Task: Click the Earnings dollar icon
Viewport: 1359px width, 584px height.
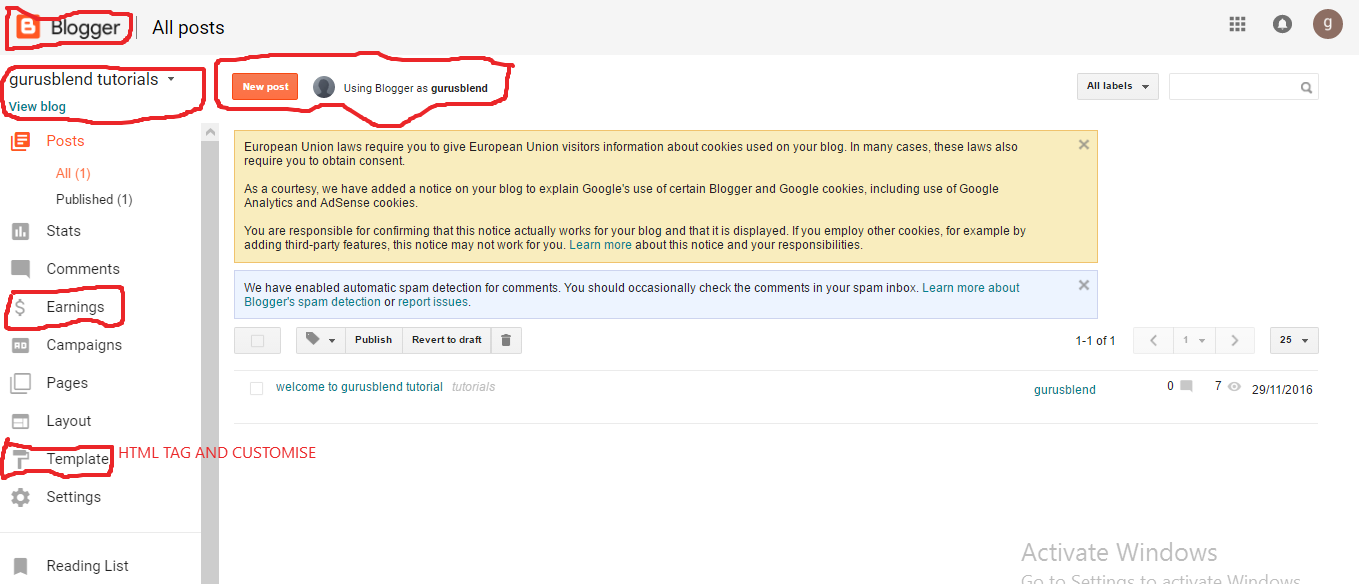Action: tap(20, 307)
